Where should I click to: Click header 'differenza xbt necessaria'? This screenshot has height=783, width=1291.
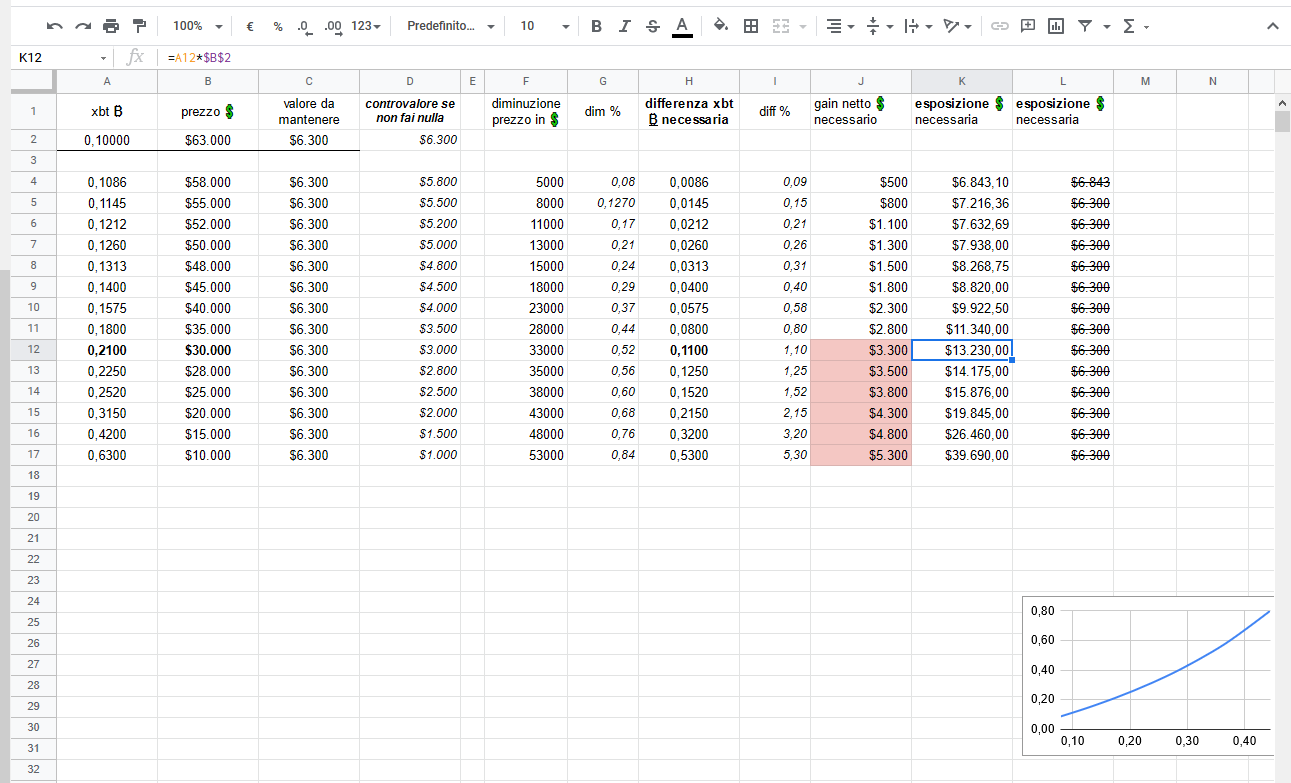[689, 111]
